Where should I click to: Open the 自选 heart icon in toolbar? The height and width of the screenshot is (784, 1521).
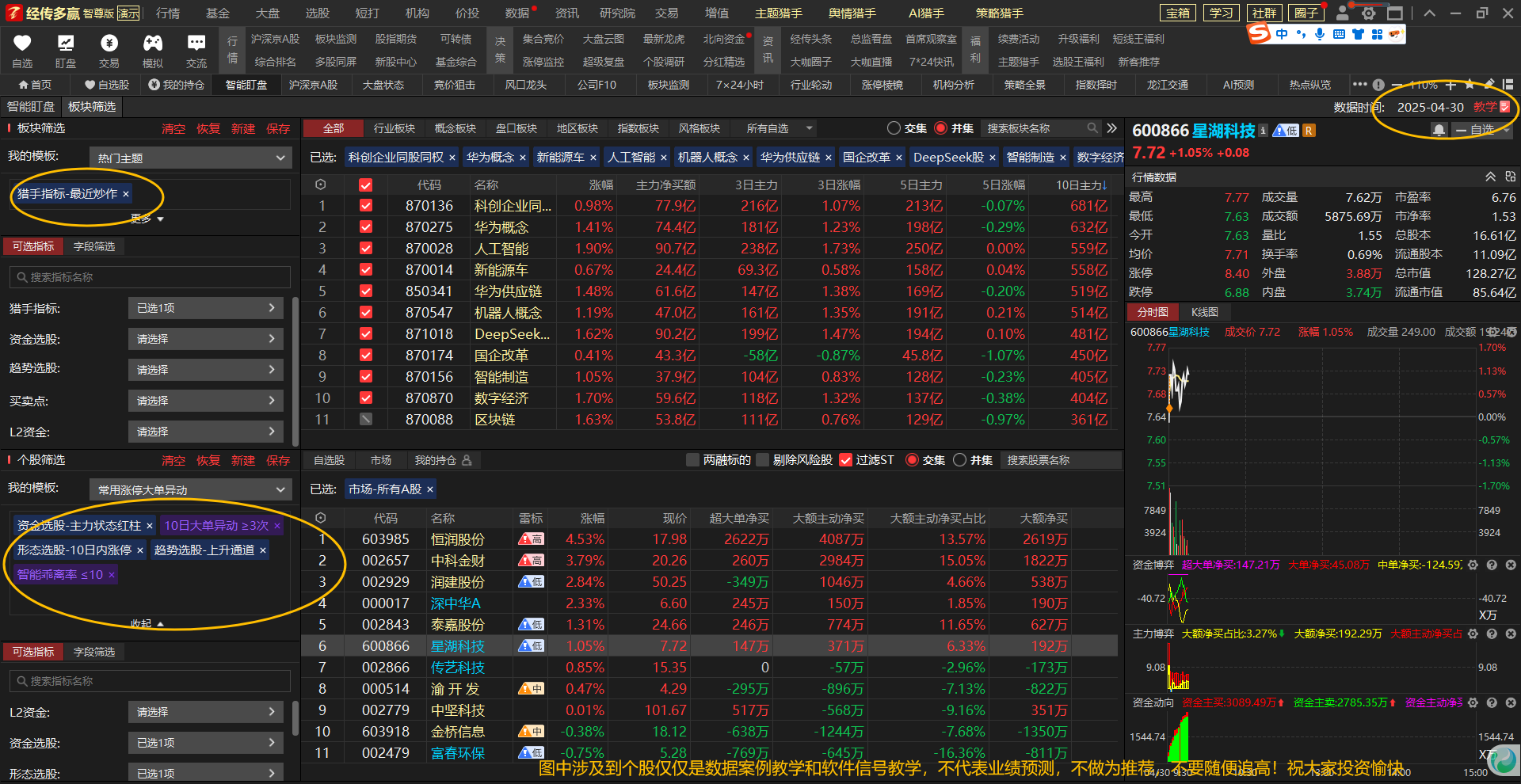coord(22,44)
